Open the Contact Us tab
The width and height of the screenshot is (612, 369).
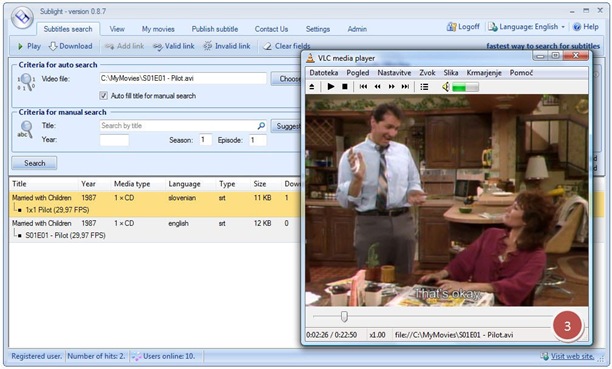[x=271, y=29]
